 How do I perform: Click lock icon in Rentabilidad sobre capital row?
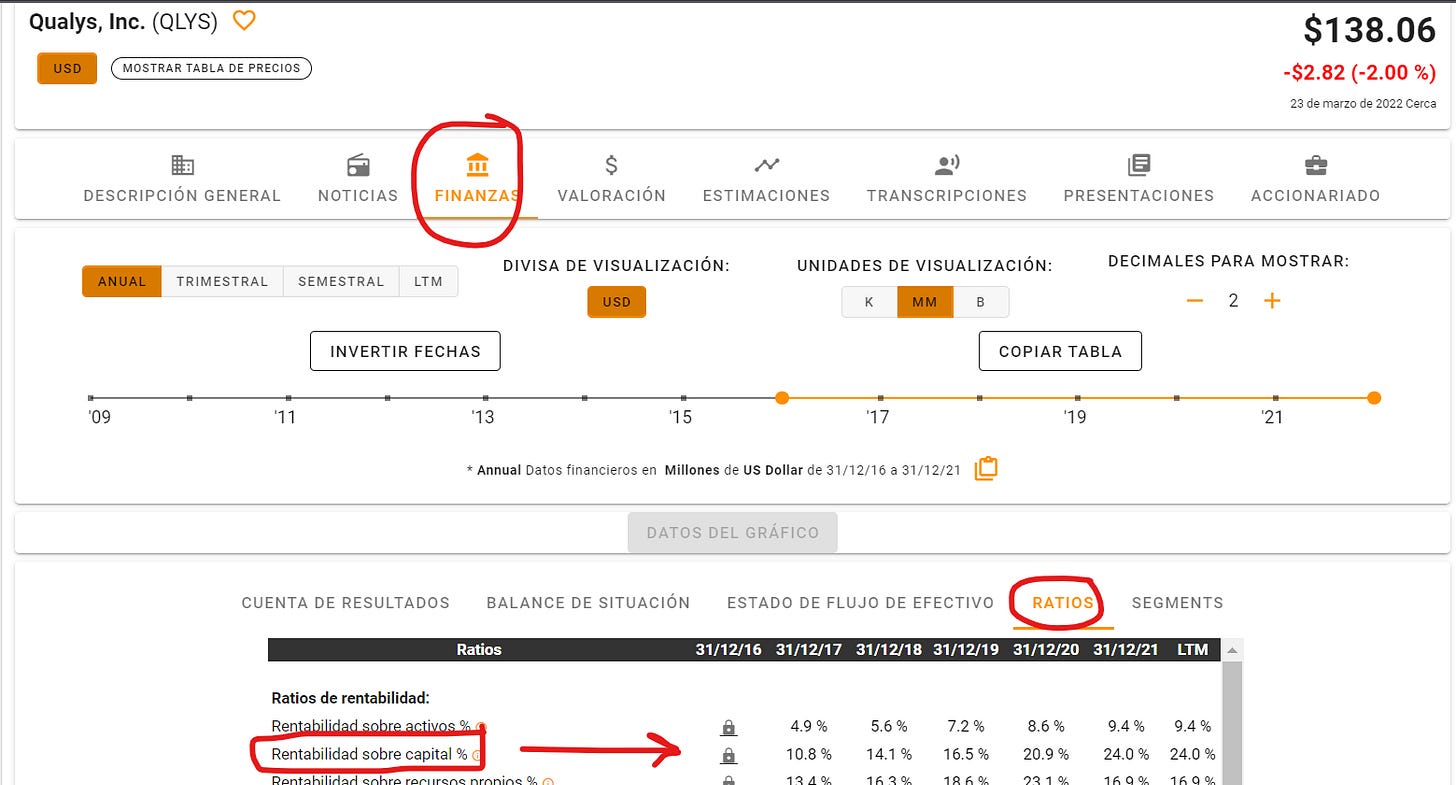728,755
